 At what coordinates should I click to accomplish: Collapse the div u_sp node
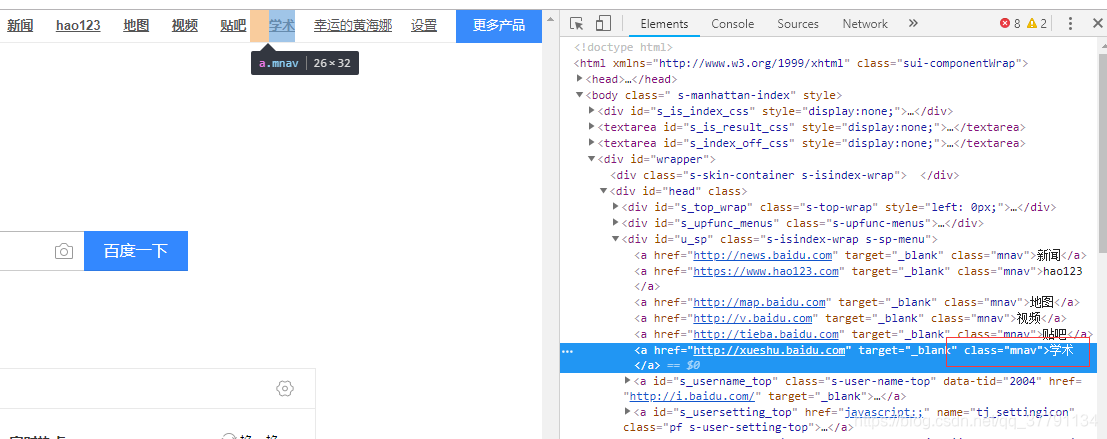(616, 239)
